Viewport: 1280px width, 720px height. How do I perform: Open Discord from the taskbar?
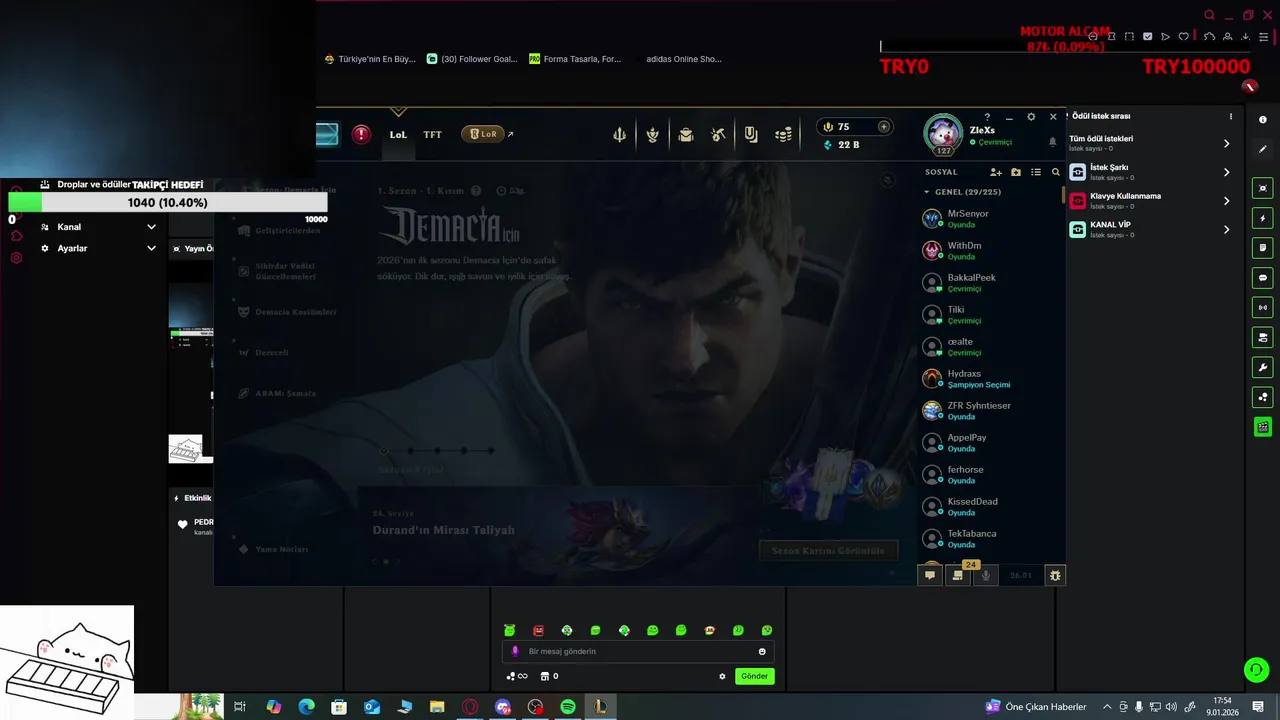[x=503, y=707]
